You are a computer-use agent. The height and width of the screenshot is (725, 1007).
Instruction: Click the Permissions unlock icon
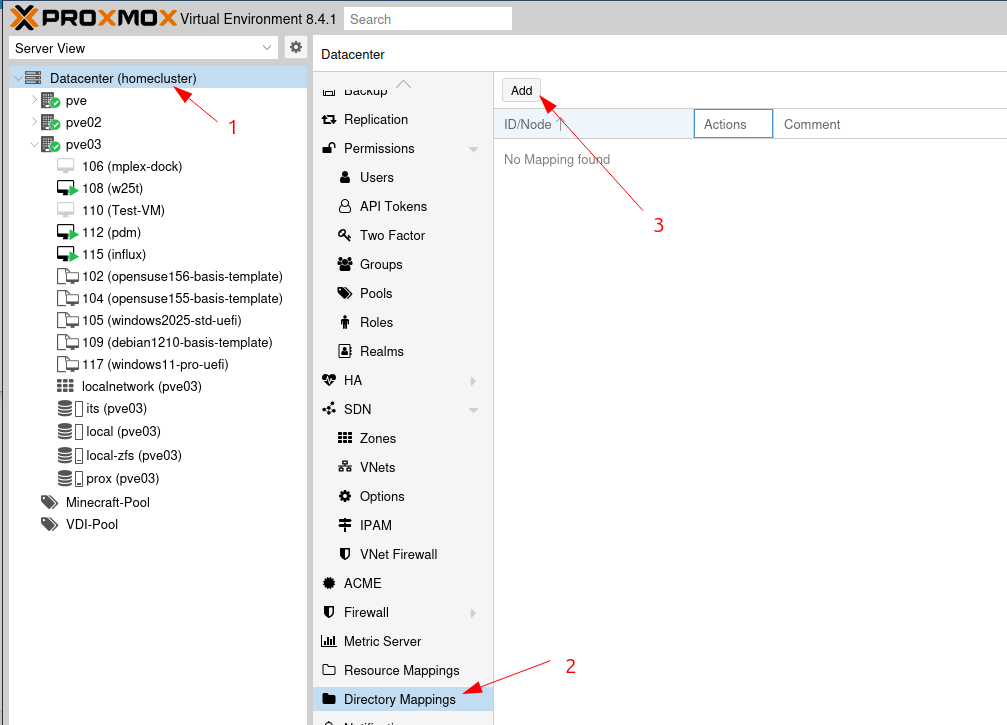pos(329,148)
